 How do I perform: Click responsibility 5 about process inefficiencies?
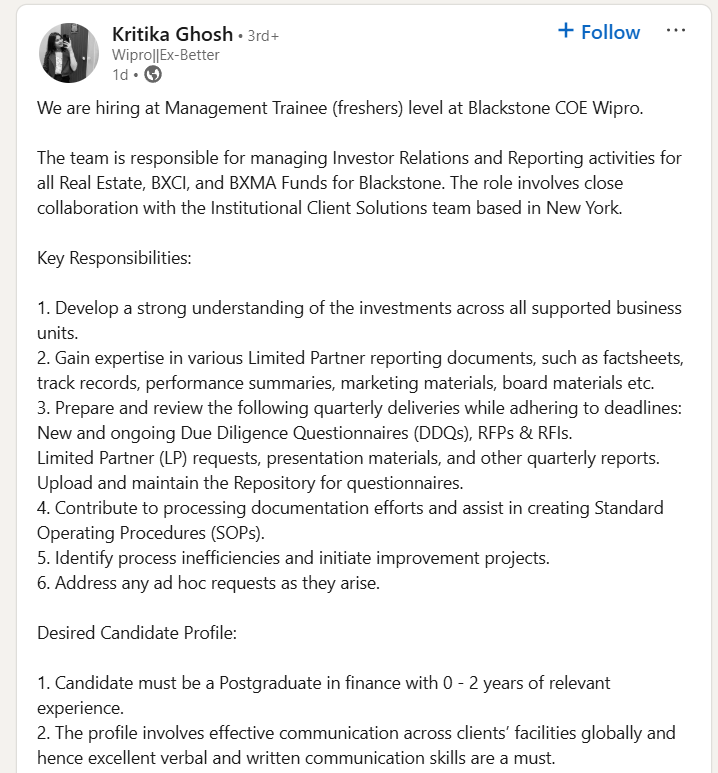[293, 558]
